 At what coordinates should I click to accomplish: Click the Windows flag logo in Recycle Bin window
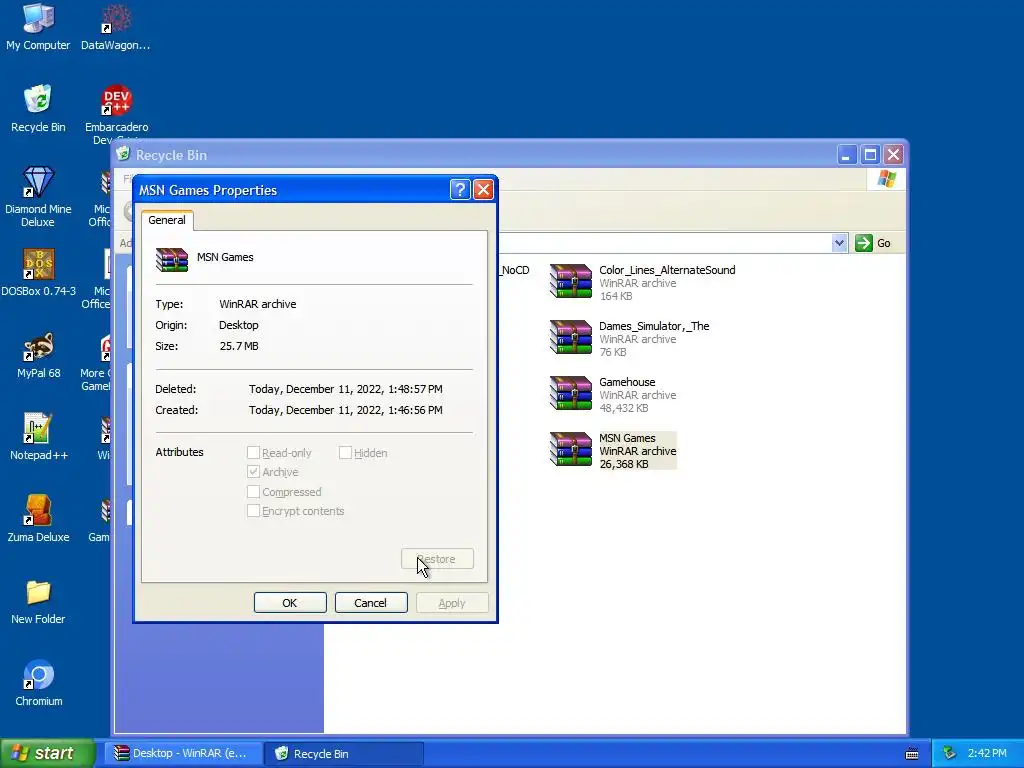coord(887,178)
